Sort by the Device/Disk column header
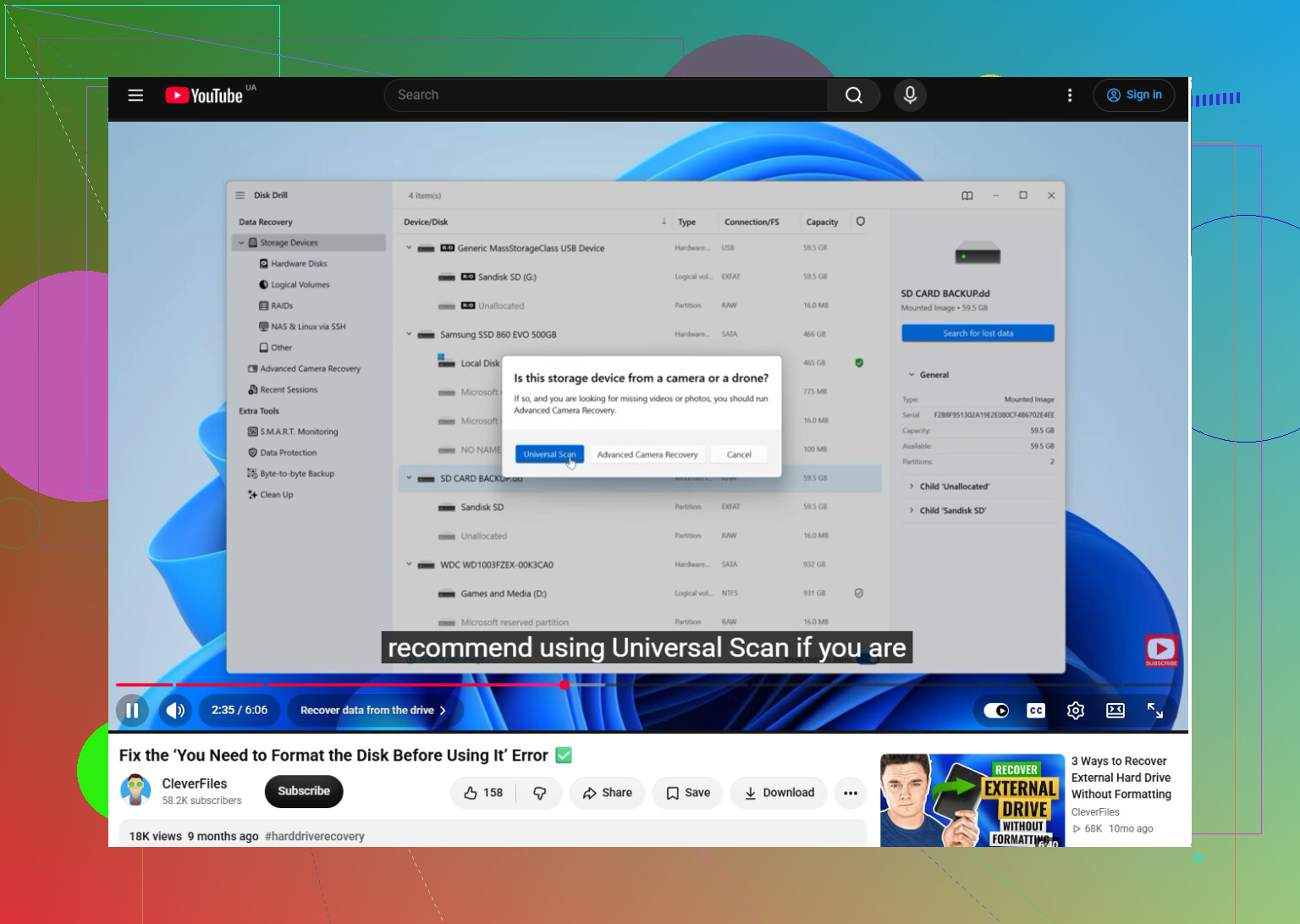The height and width of the screenshot is (924, 1300). (x=426, y=223)
